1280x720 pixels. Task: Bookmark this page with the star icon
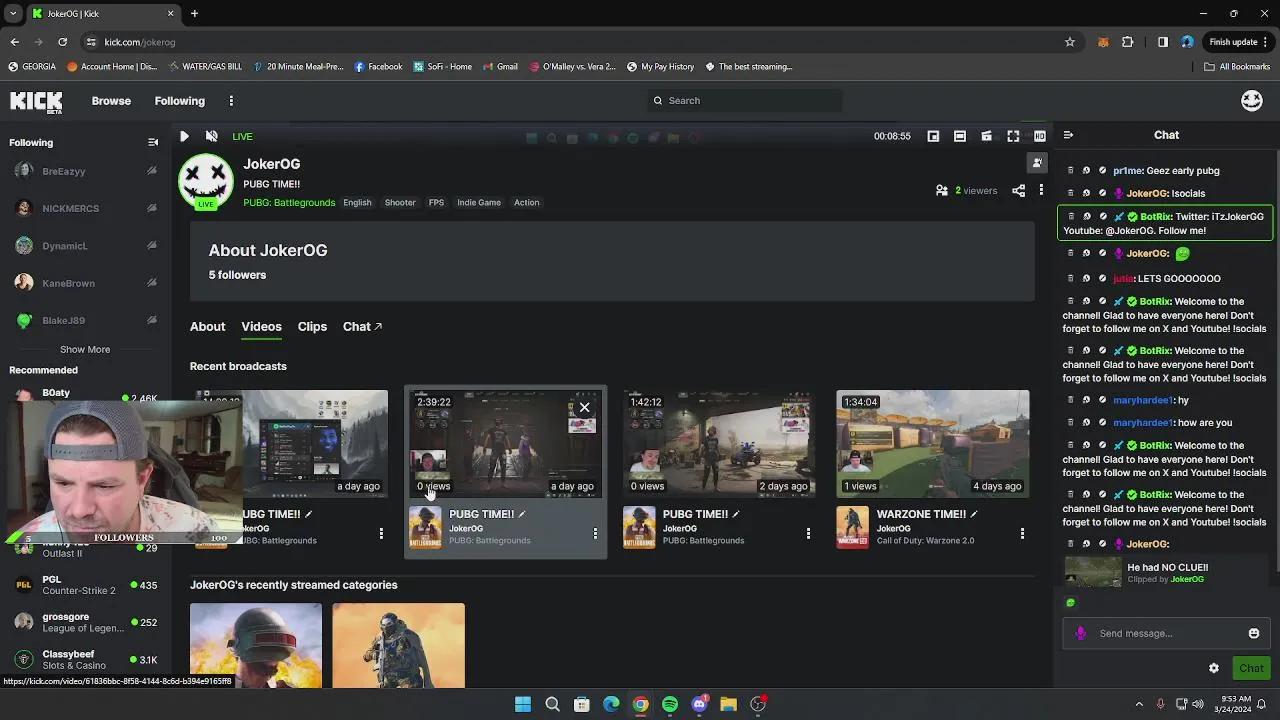click(x=1070, y=42)
